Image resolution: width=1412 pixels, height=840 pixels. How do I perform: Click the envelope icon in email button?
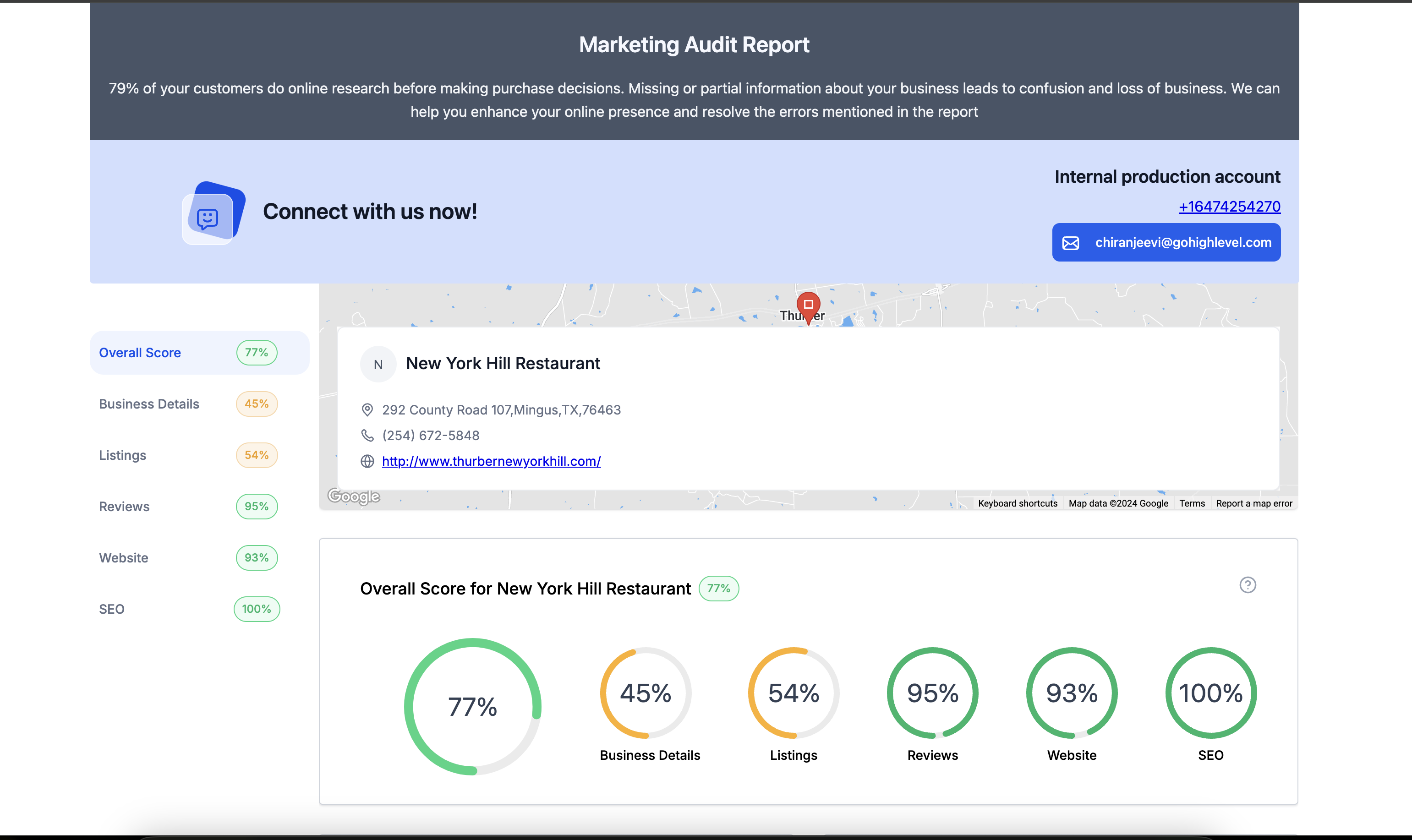[x=1070, y=243]
